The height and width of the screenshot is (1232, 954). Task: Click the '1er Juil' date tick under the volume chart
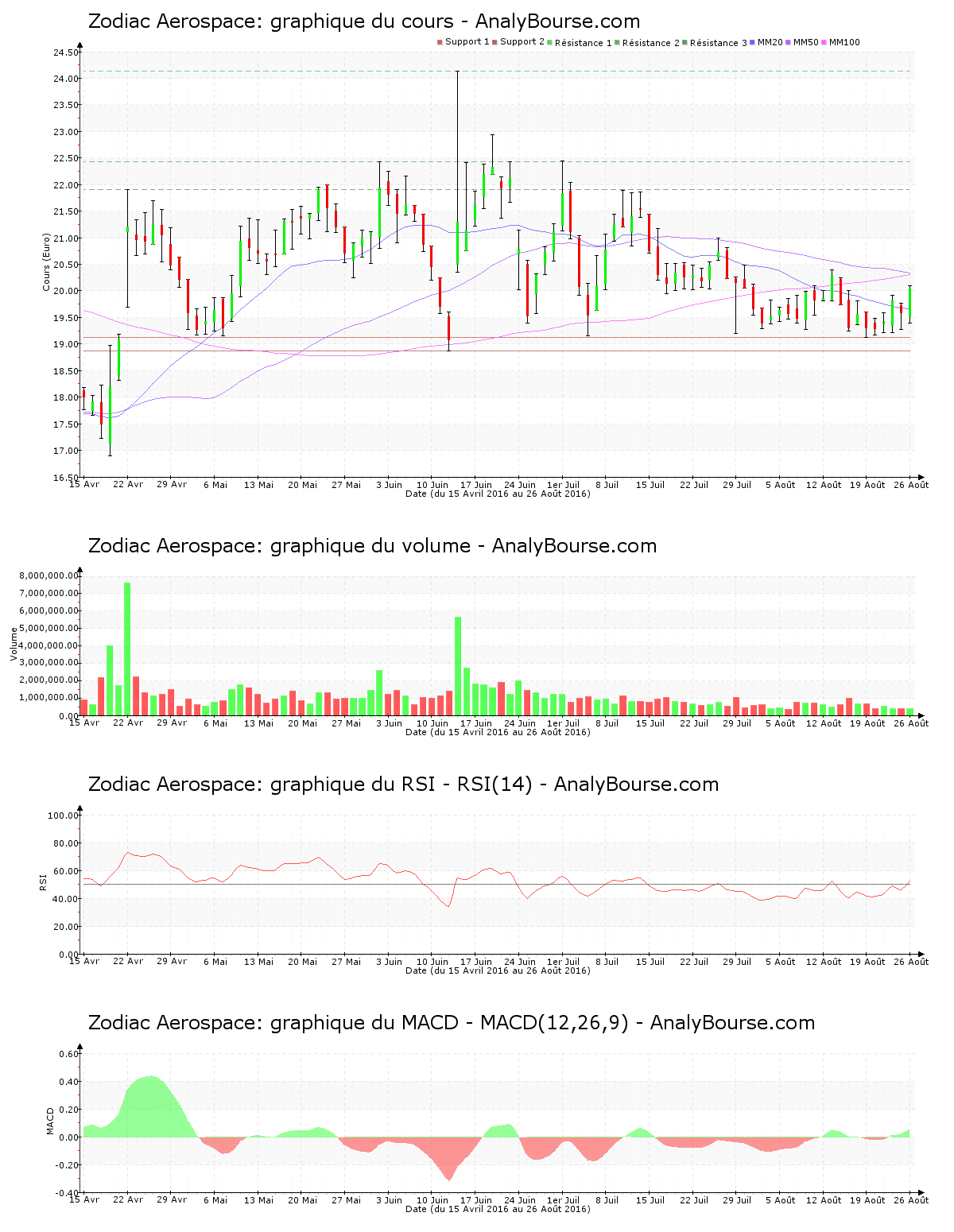[x=564, y=723]
